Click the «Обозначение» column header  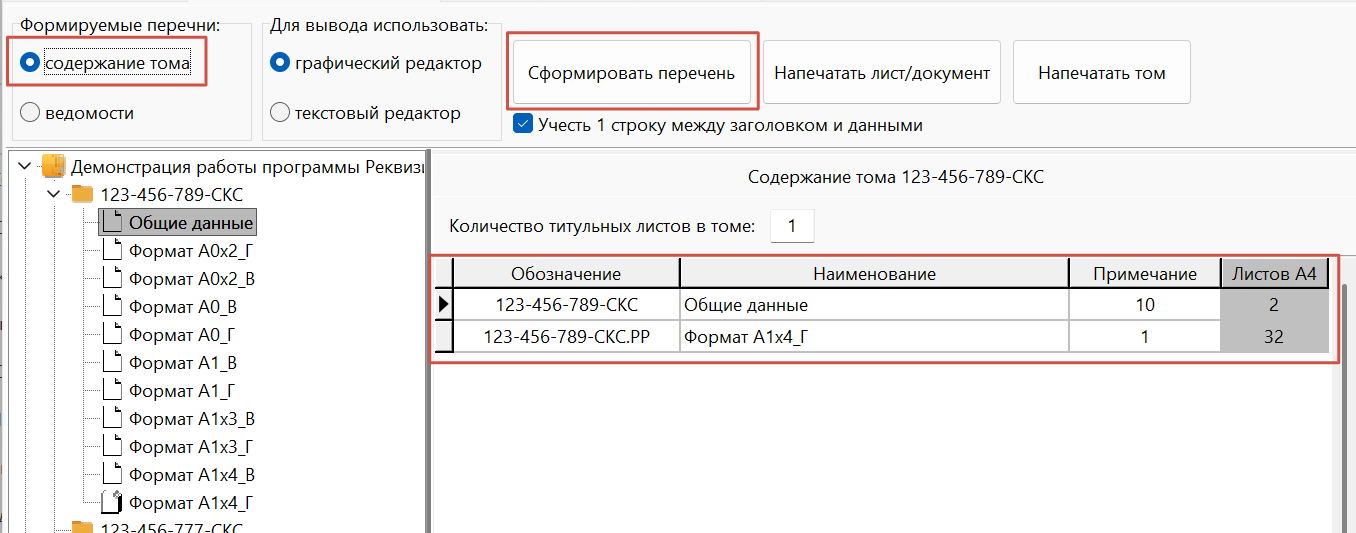(x=566, y=273)
